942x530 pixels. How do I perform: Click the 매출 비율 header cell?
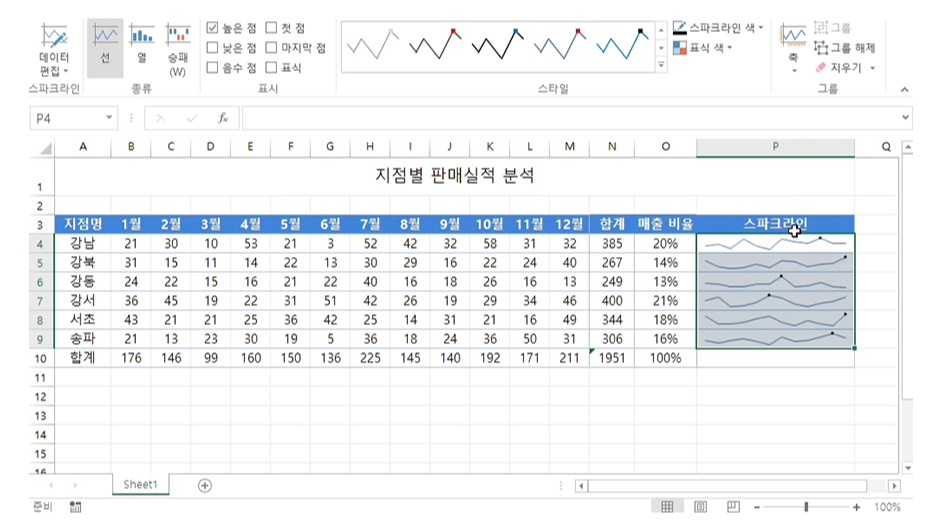pos(665,224)
